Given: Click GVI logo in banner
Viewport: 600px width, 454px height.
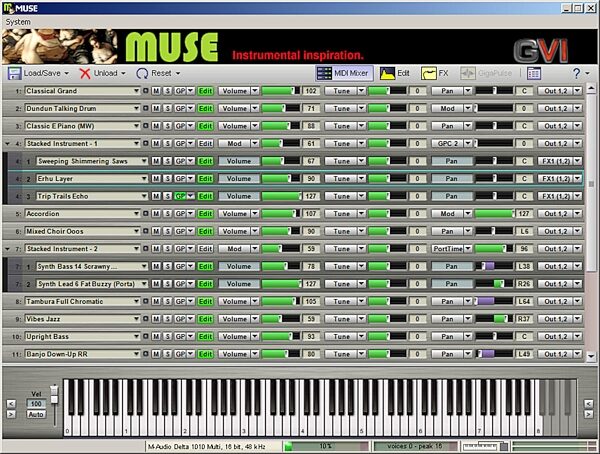Looking at the screenshot, I should [540, 51].
